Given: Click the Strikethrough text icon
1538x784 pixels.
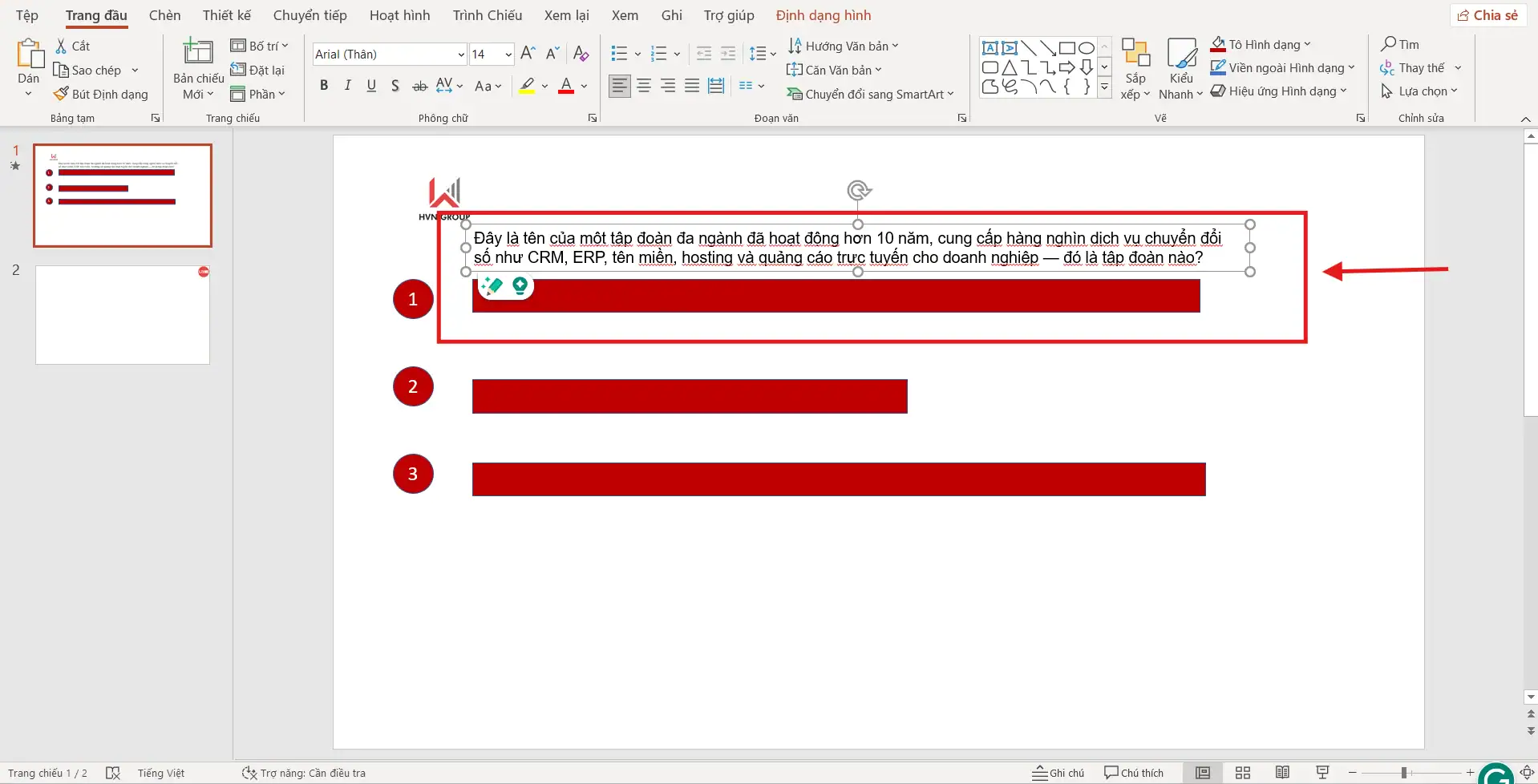Looking at the screenshot, I should click(x=419, y=86).
